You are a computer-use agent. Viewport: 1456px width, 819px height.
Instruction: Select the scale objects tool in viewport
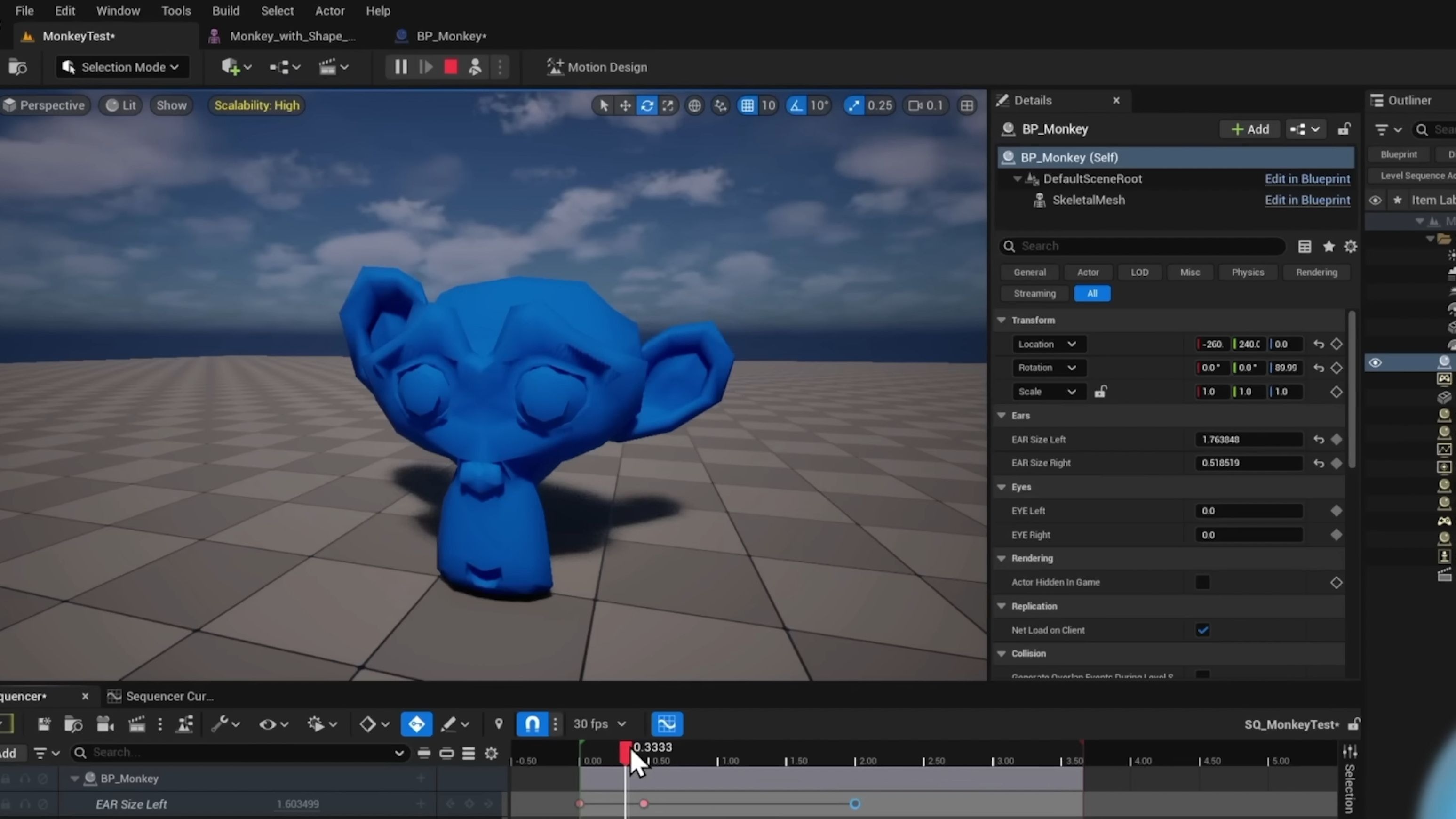tap(668, 105)
